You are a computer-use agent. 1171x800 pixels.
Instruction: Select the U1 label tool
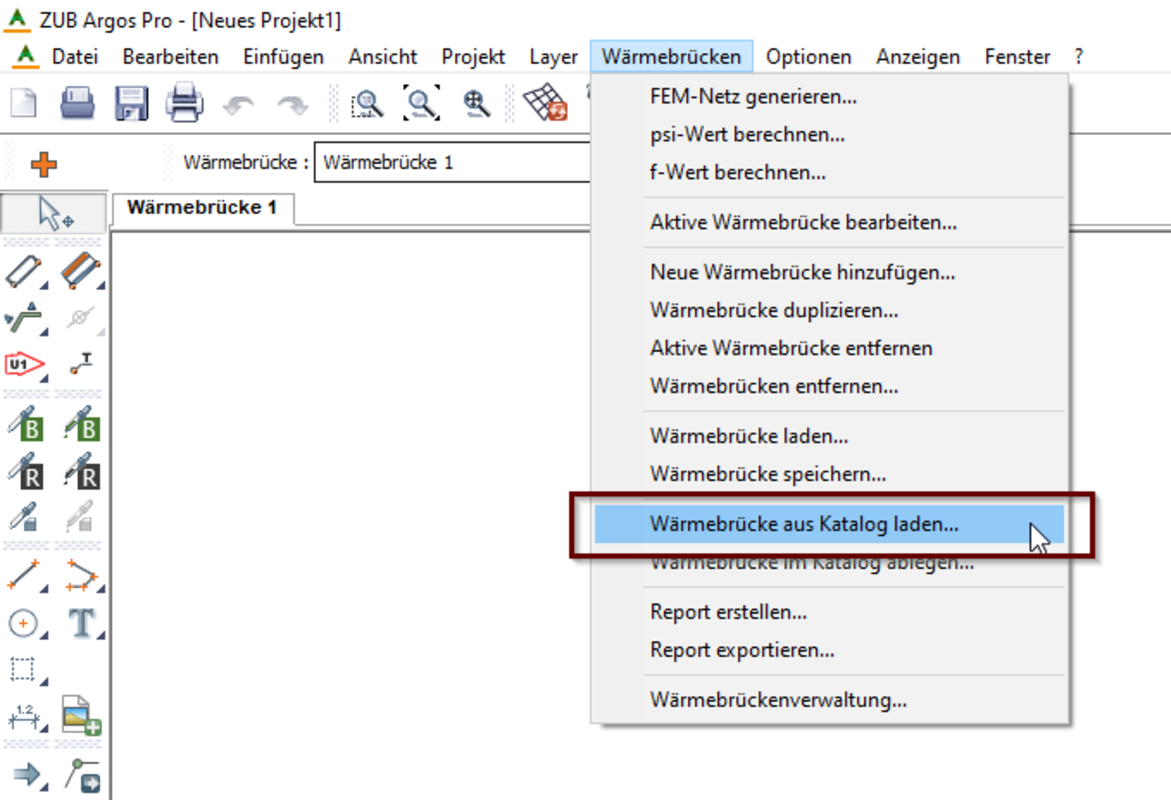point(24,366)
